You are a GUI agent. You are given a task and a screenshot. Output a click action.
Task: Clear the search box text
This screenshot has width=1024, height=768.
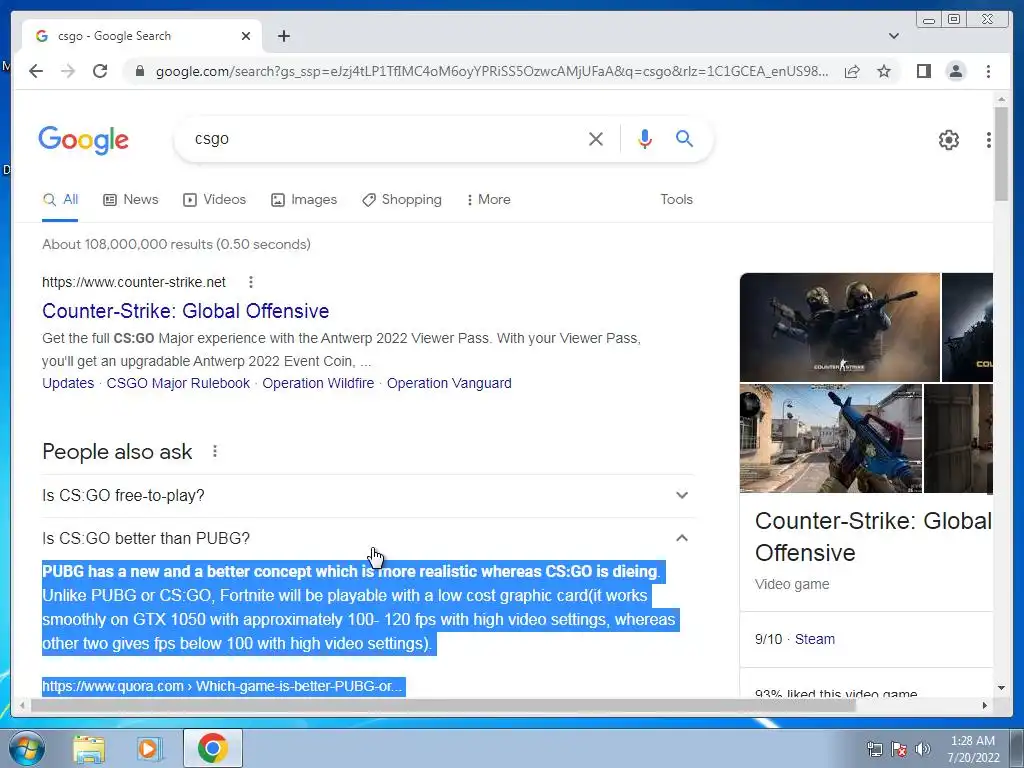596,138
